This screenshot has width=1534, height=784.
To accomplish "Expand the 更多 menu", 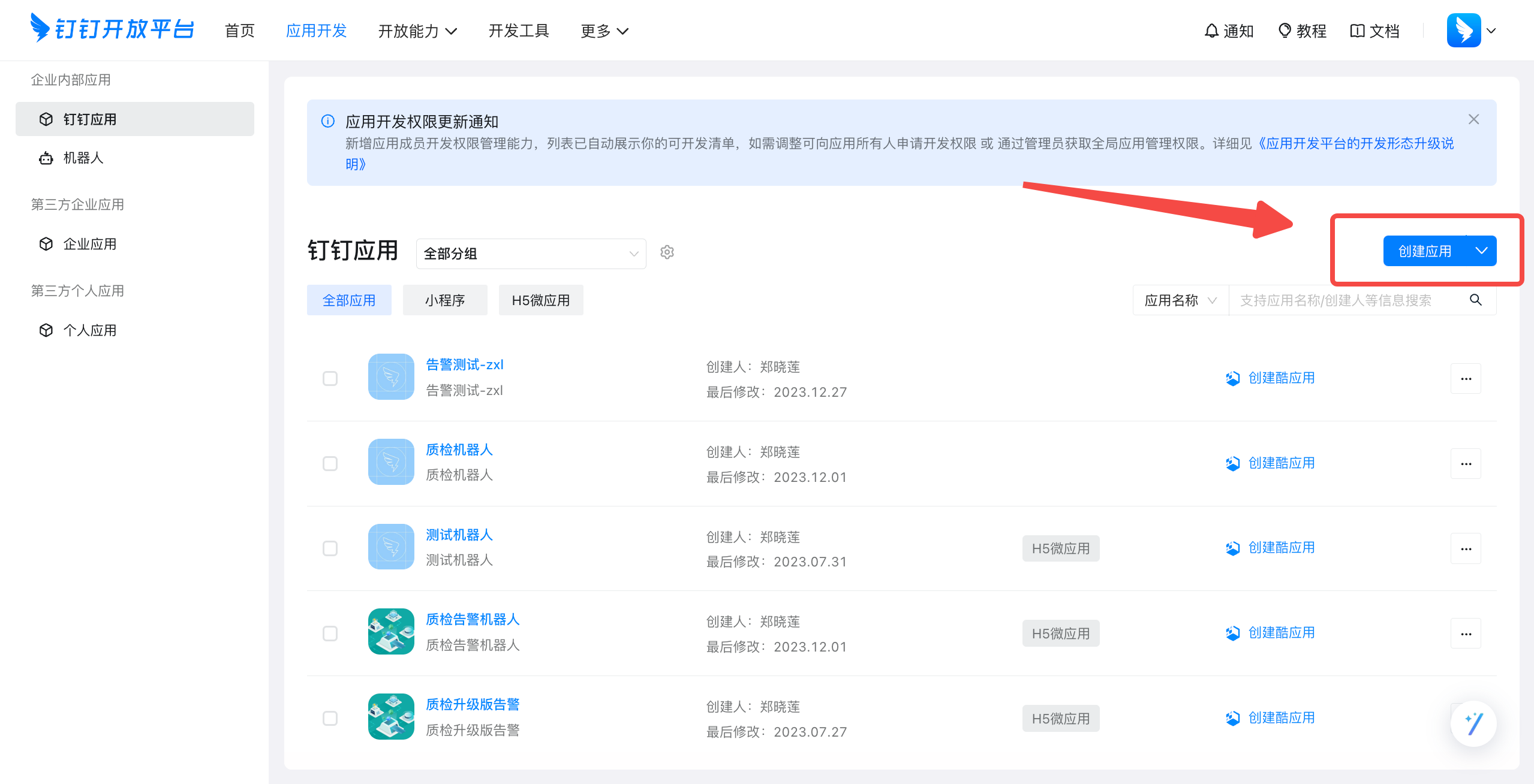I will click(604, 31).
